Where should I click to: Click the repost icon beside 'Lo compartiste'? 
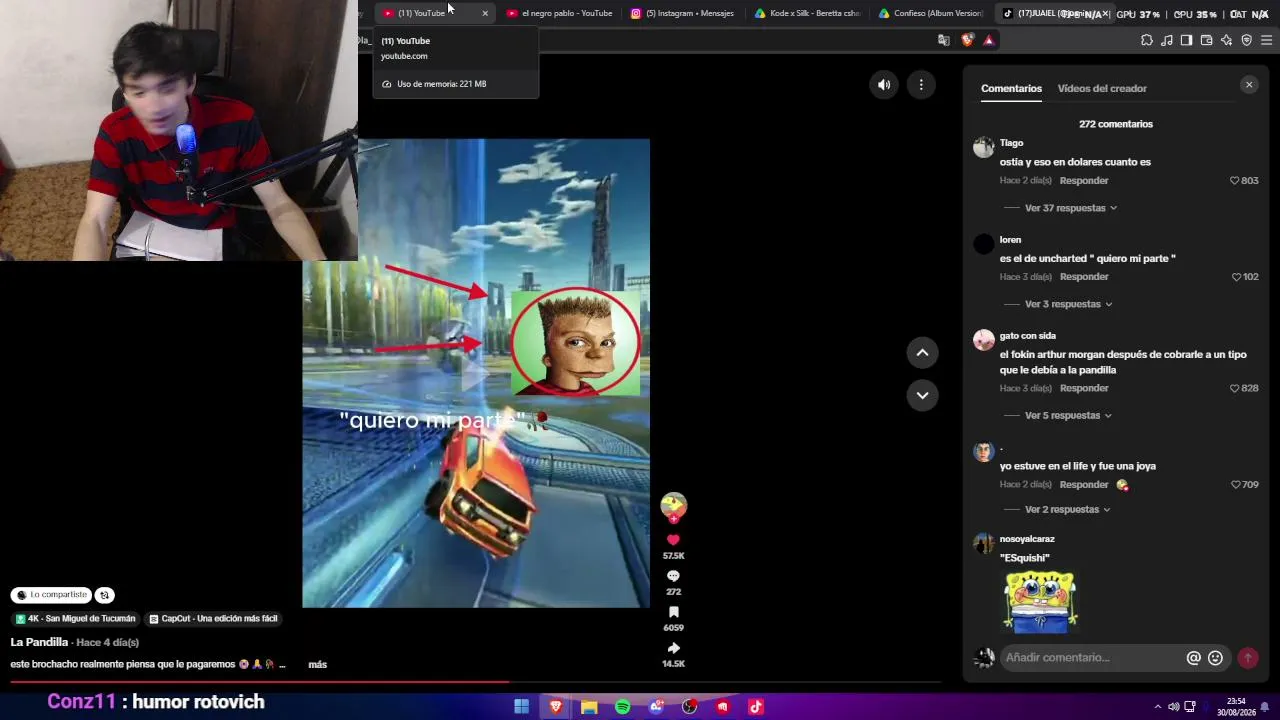pos(105,595)
